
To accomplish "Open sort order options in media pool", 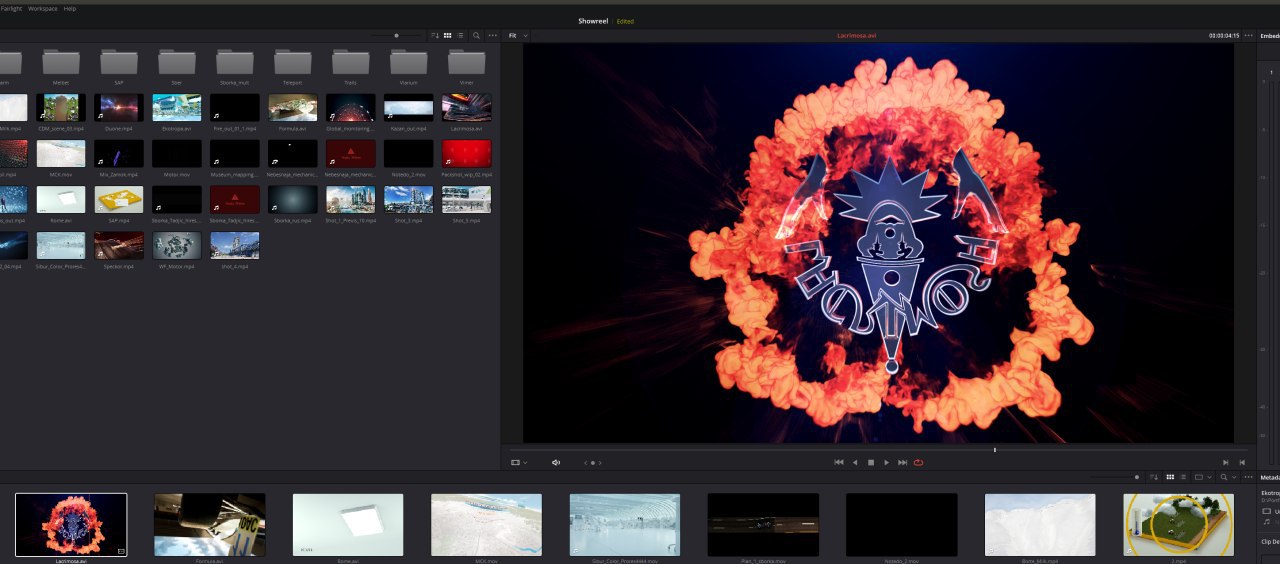I will pyautogui.click(x=435, y=35).
